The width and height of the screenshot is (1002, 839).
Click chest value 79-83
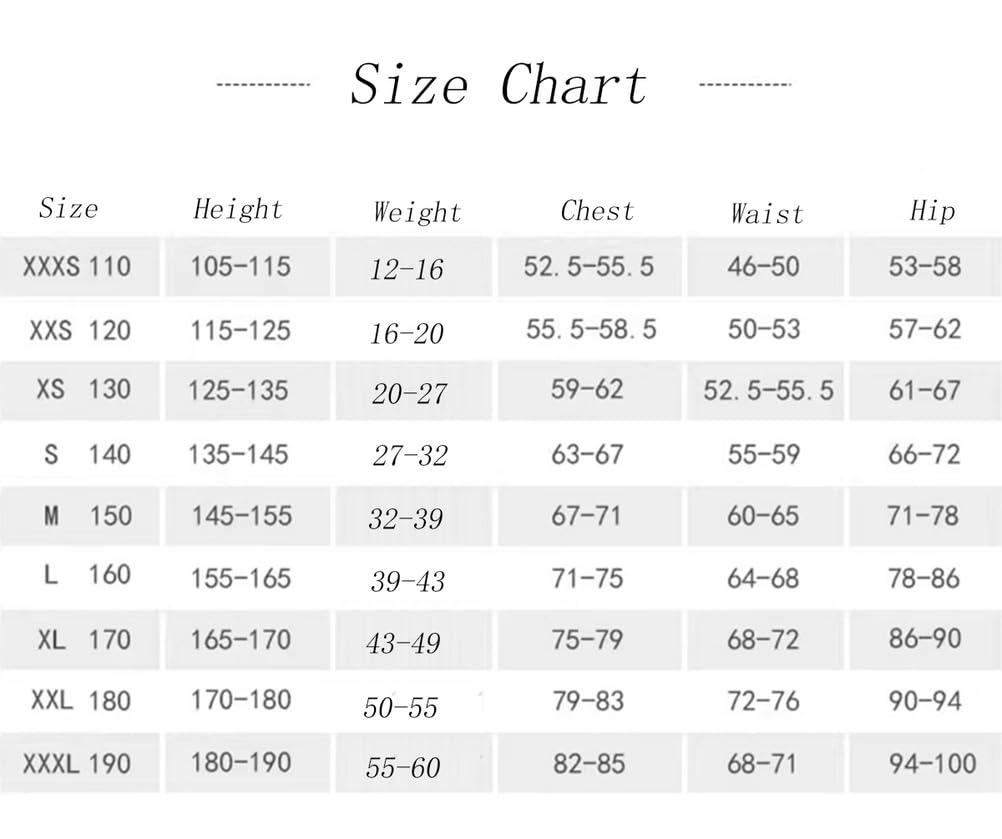589,702
